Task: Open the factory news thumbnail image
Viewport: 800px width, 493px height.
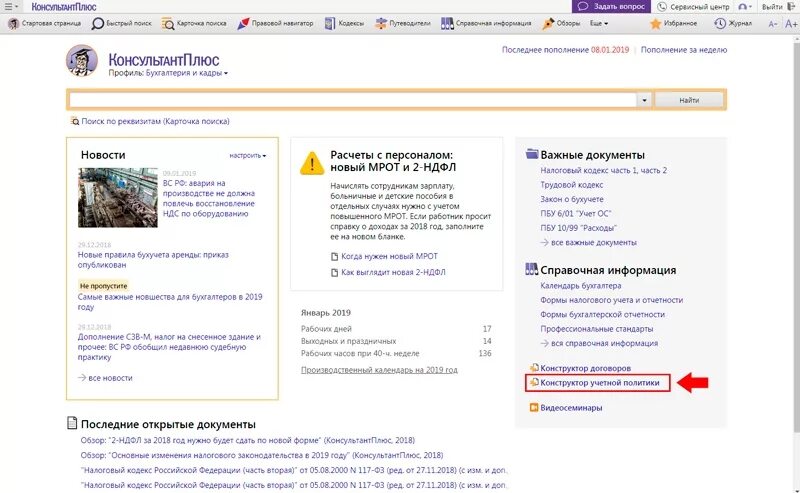Action: point(118,198)
